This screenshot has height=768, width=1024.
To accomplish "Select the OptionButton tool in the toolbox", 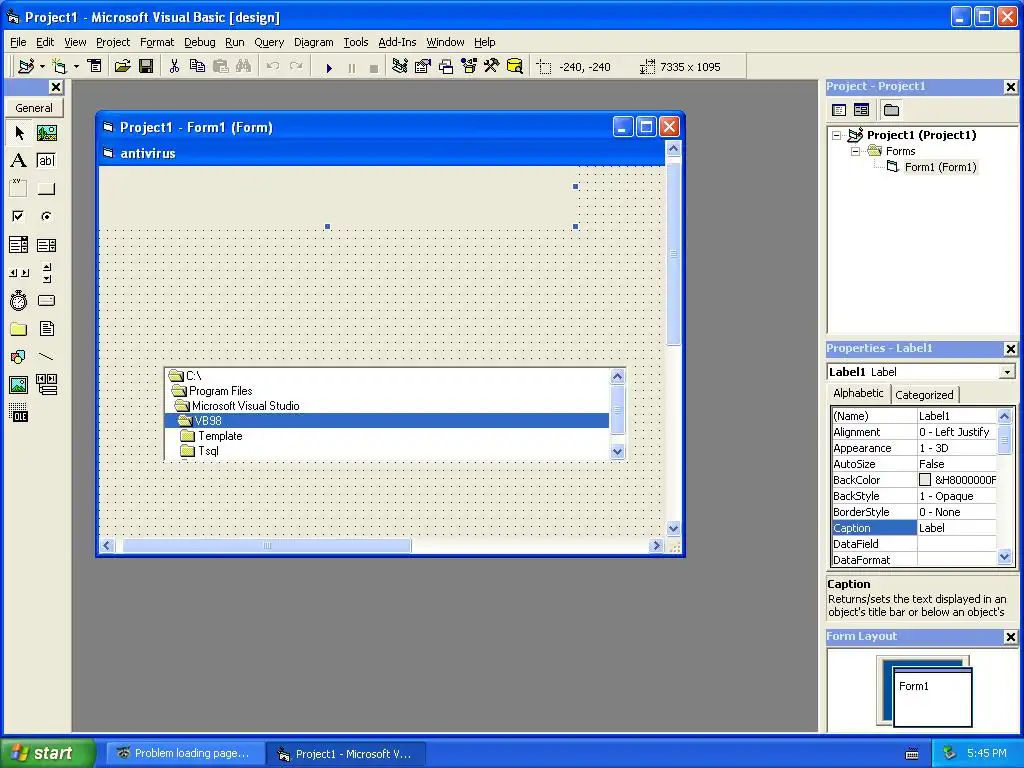I will click(x=46, y=216).
